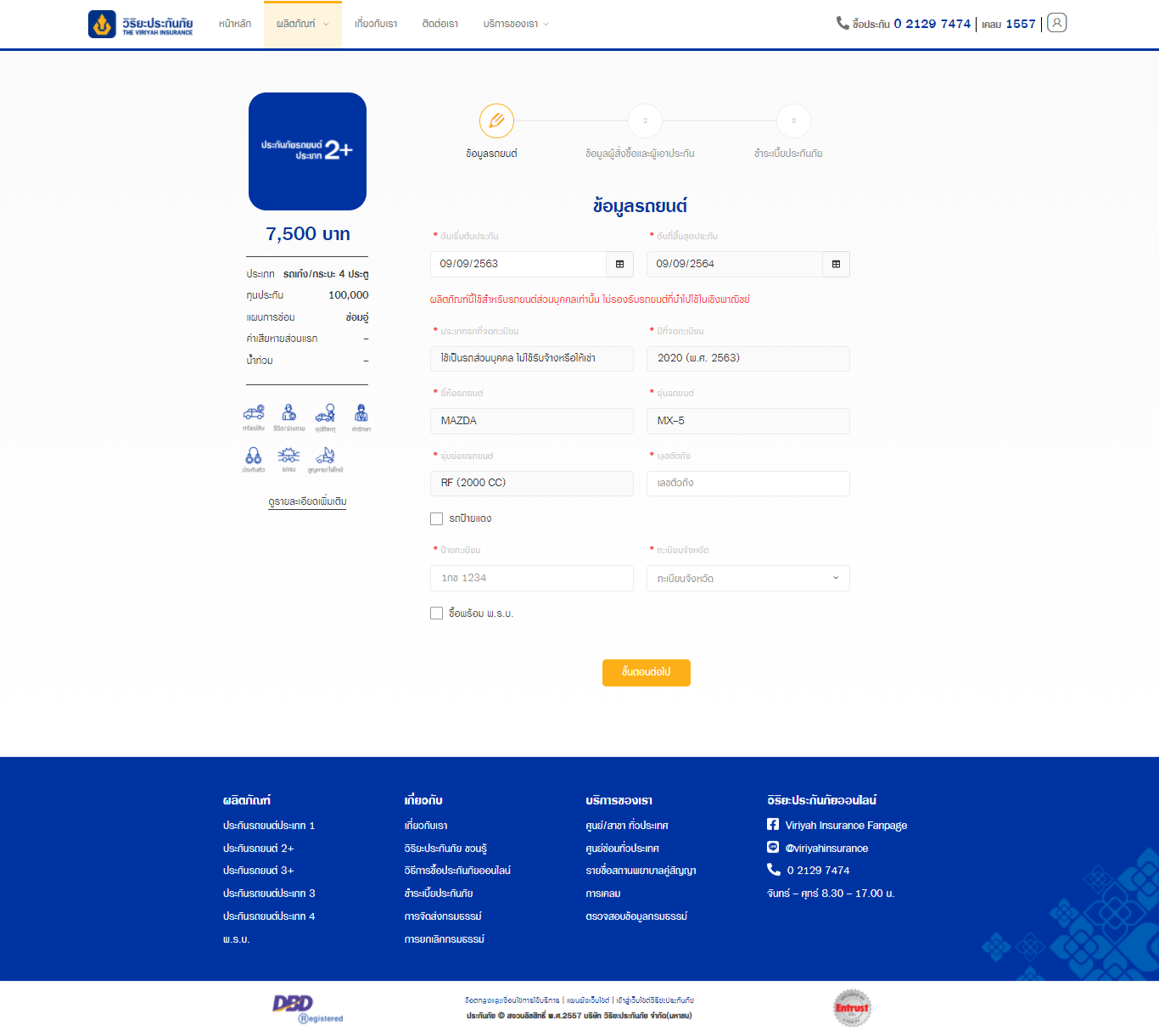
Task: Open footer link วิธีการซื้อประกันภัยออนไลน์
Action: click(457, 871)
